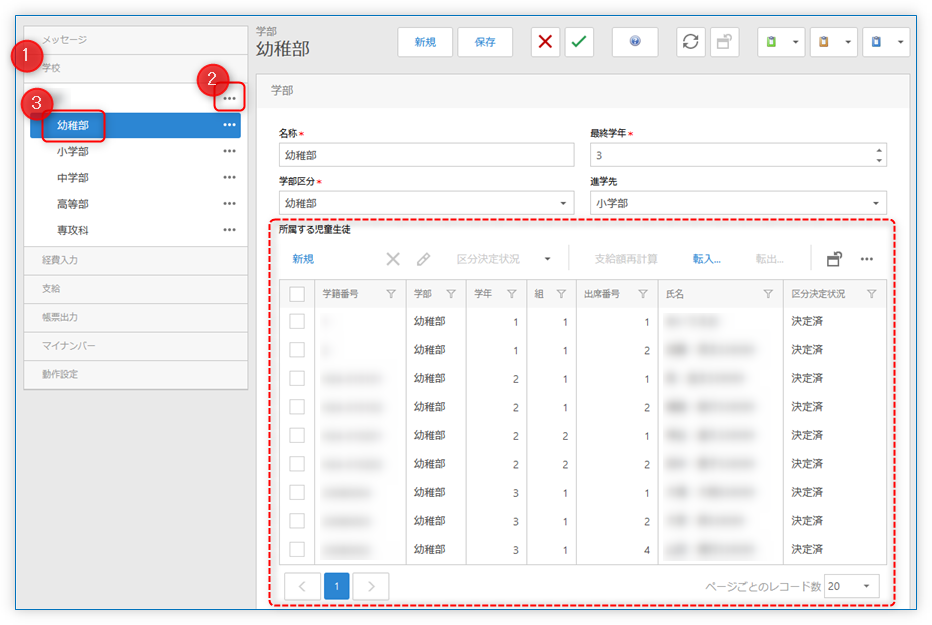This screenshot has height=625, width=932.
Task: Click the 保存 save button
Action: [485, 42]
